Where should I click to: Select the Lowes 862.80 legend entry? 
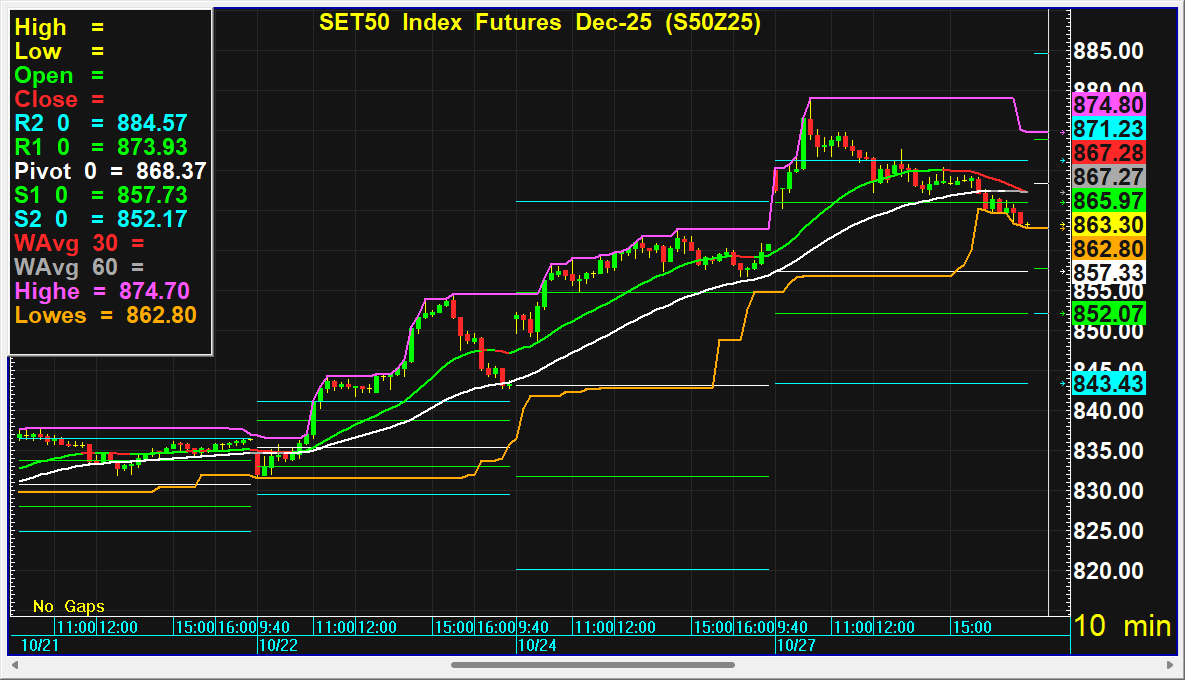105,315
